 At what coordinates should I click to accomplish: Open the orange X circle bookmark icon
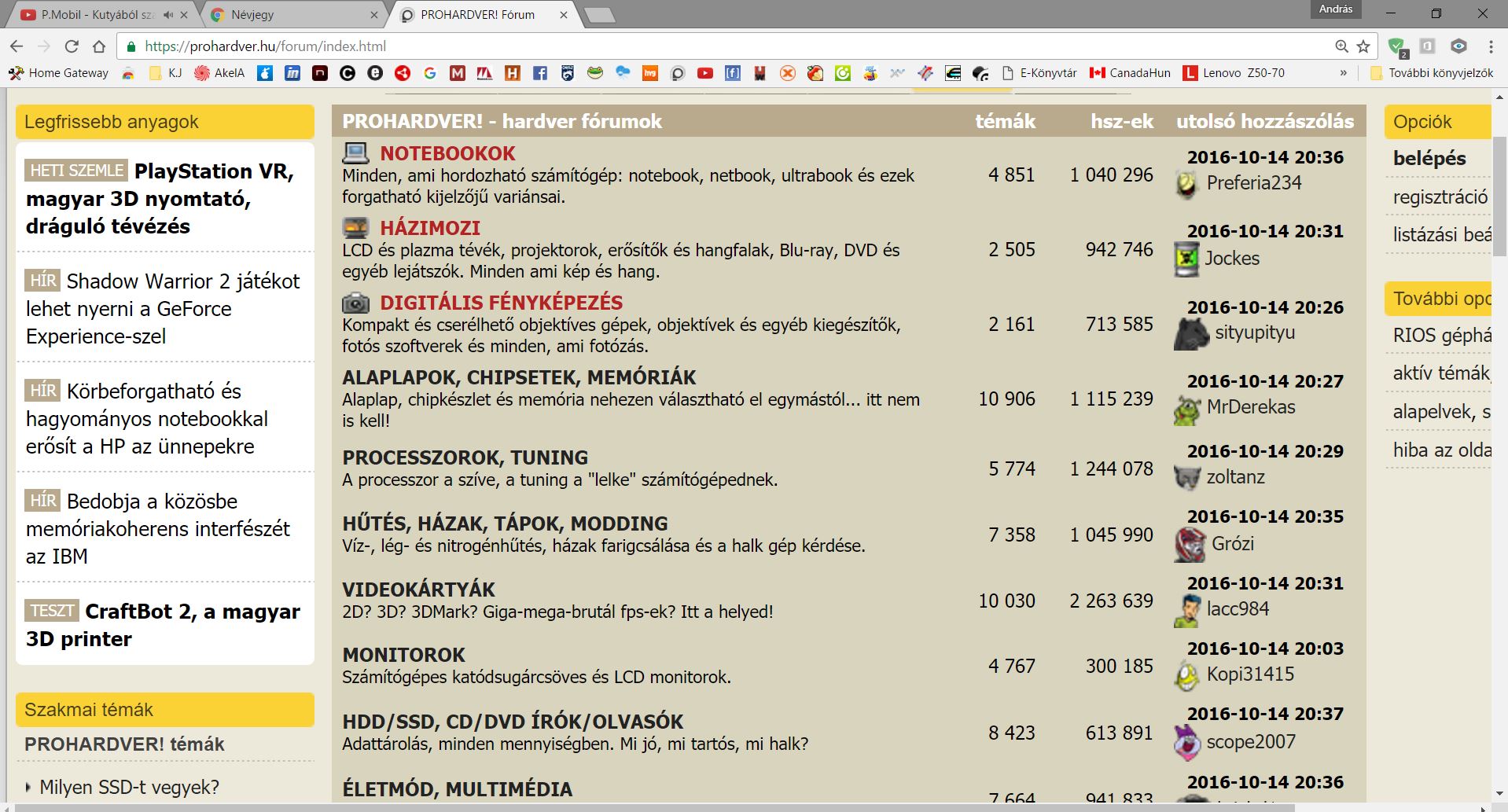tap(787, 73)
